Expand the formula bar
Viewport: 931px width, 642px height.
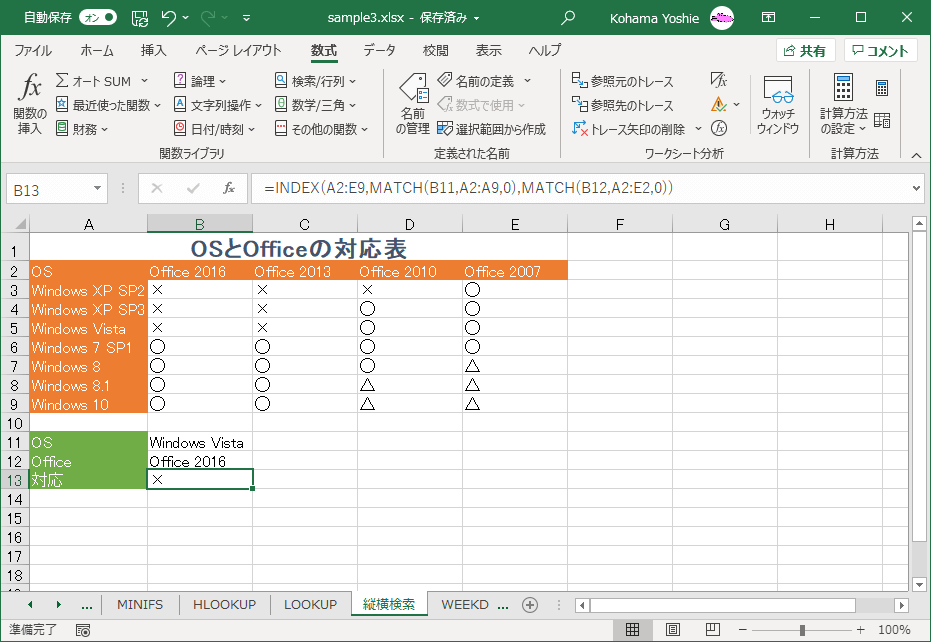tap(916, 188)
